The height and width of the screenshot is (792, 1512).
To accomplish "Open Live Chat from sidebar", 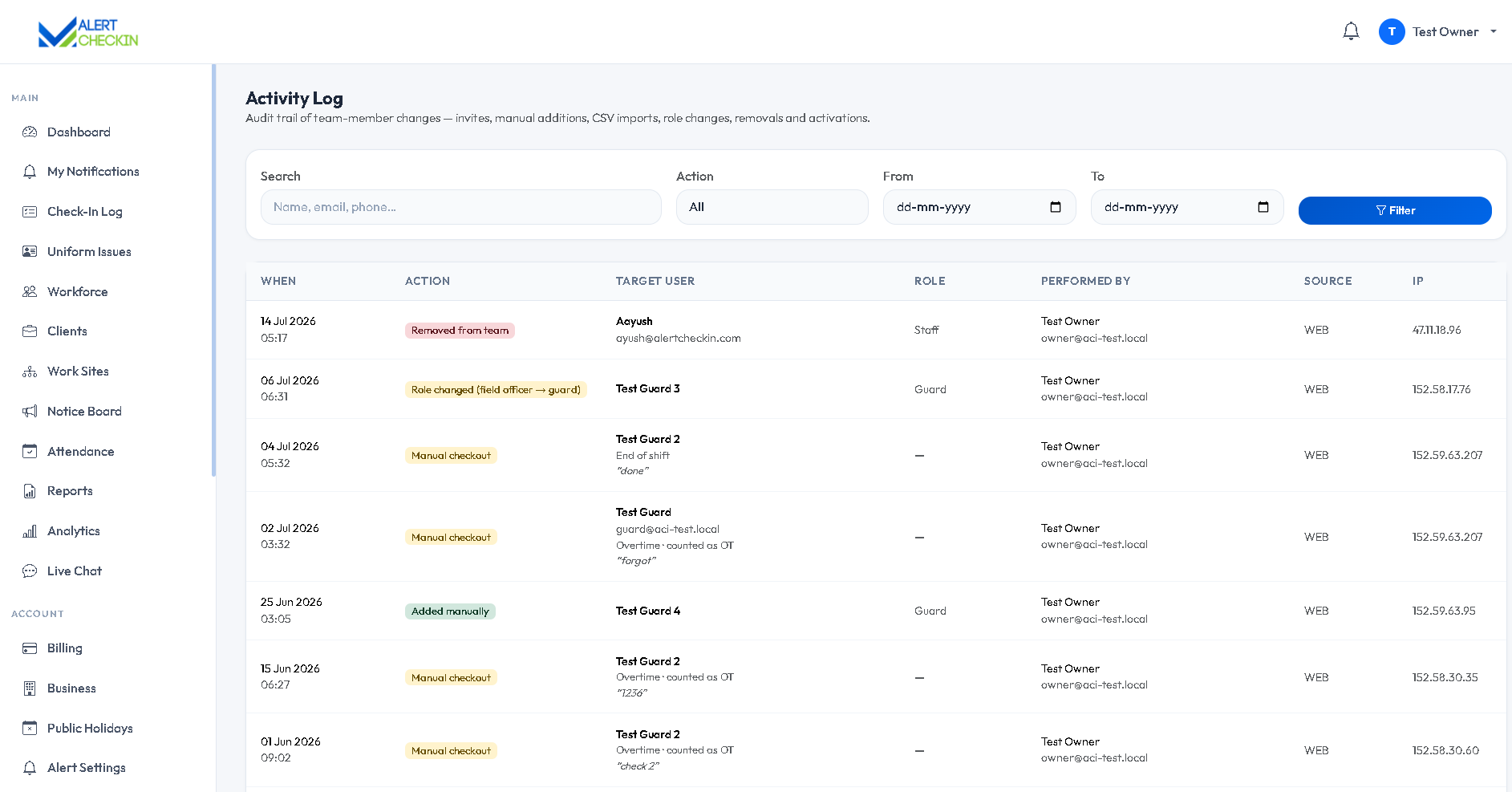I will coord(75,571).
